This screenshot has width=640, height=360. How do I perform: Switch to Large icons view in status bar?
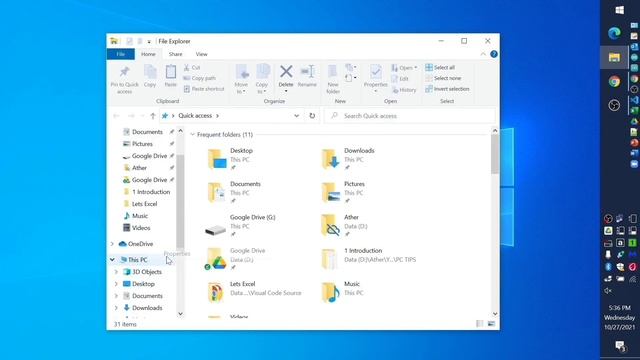click(491, 324)
